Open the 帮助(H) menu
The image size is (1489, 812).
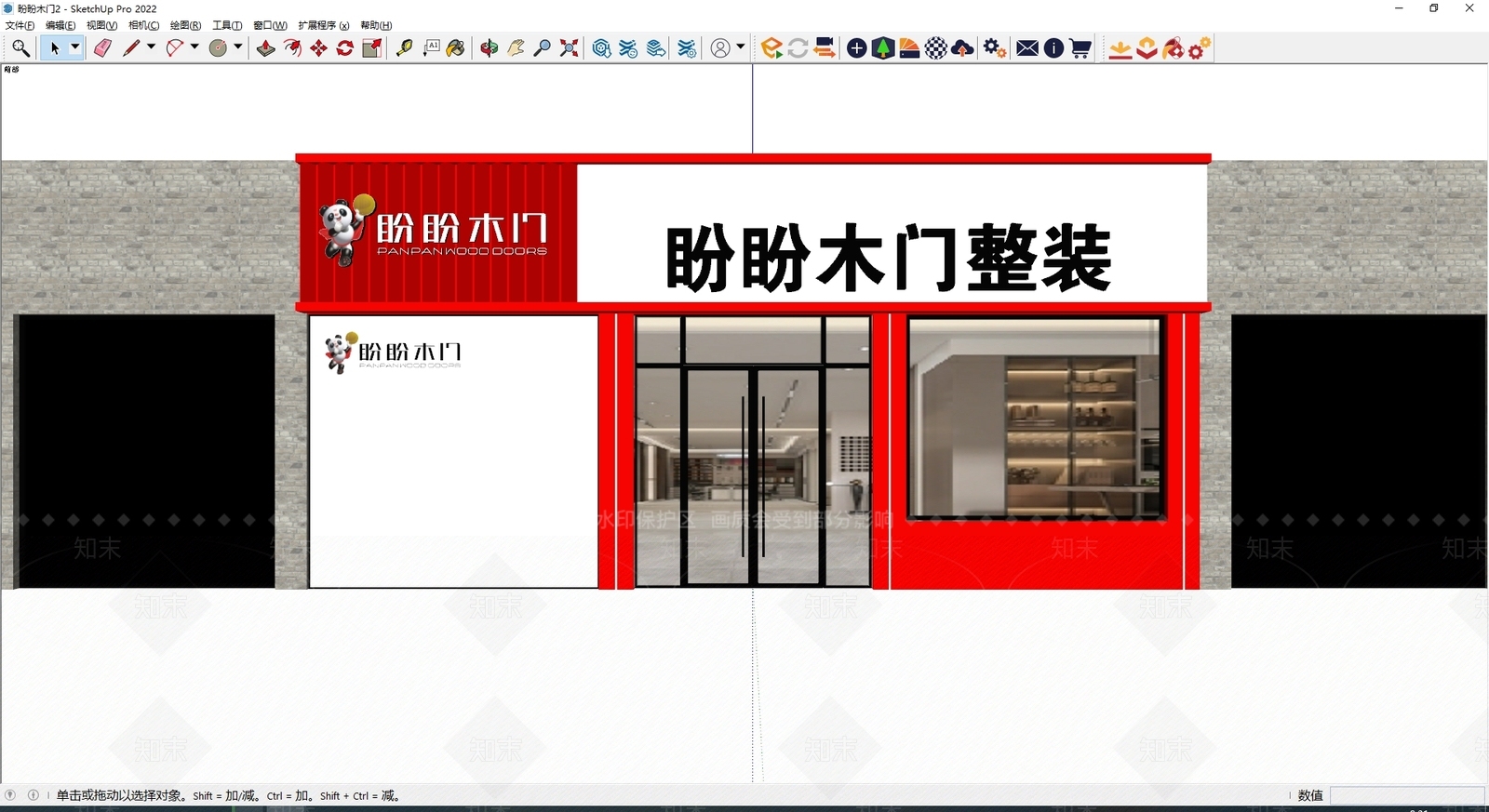tap(376, 25)
